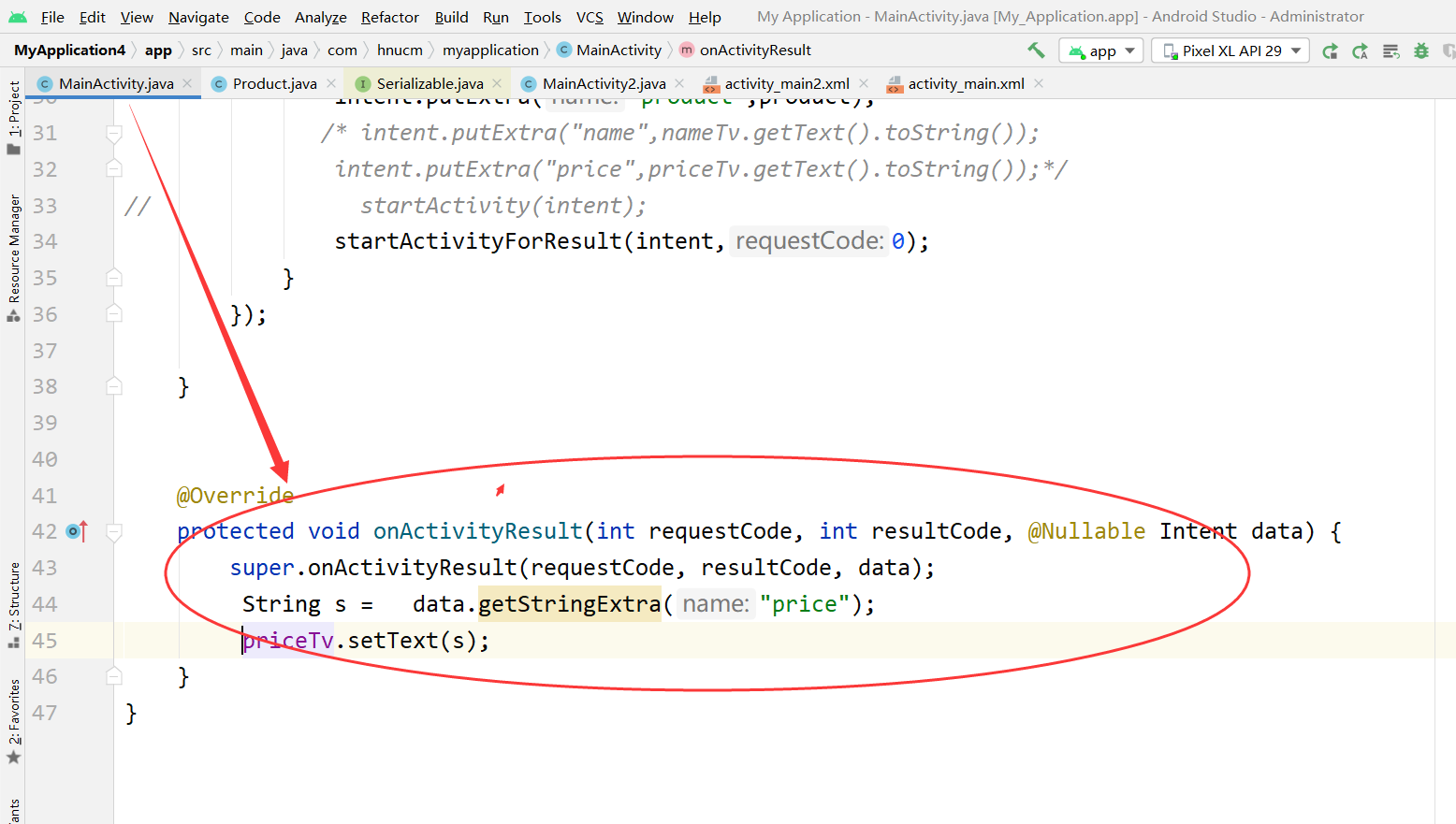The width and height of the screenshot is (1456, 824).
Task: Debug the app using the bug icon
Action: click(x=1423, y=51)
